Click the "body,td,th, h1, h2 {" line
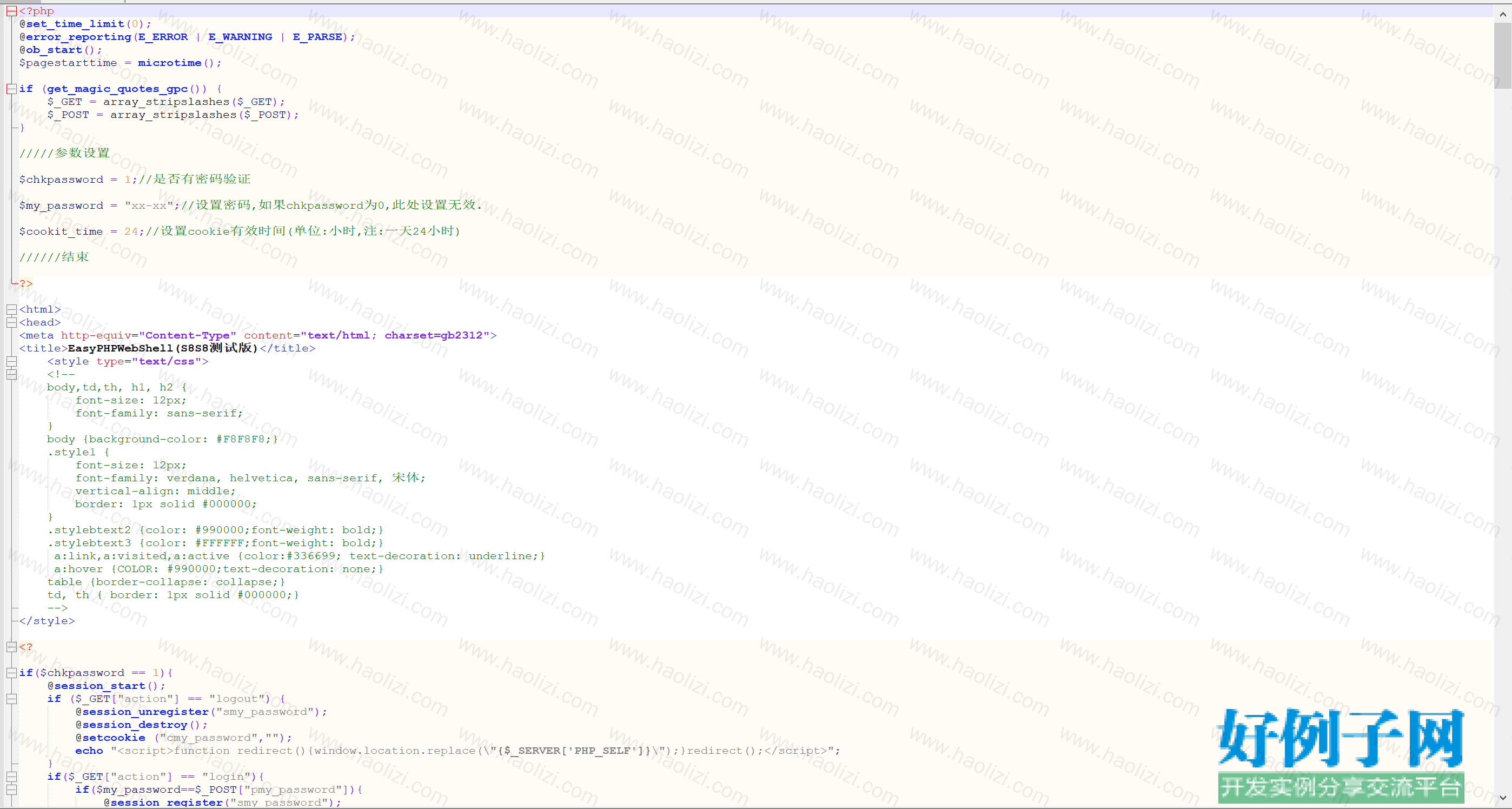Image resolution: width=1512 pixels, height=809 pixels. click(x=117, y=388)
